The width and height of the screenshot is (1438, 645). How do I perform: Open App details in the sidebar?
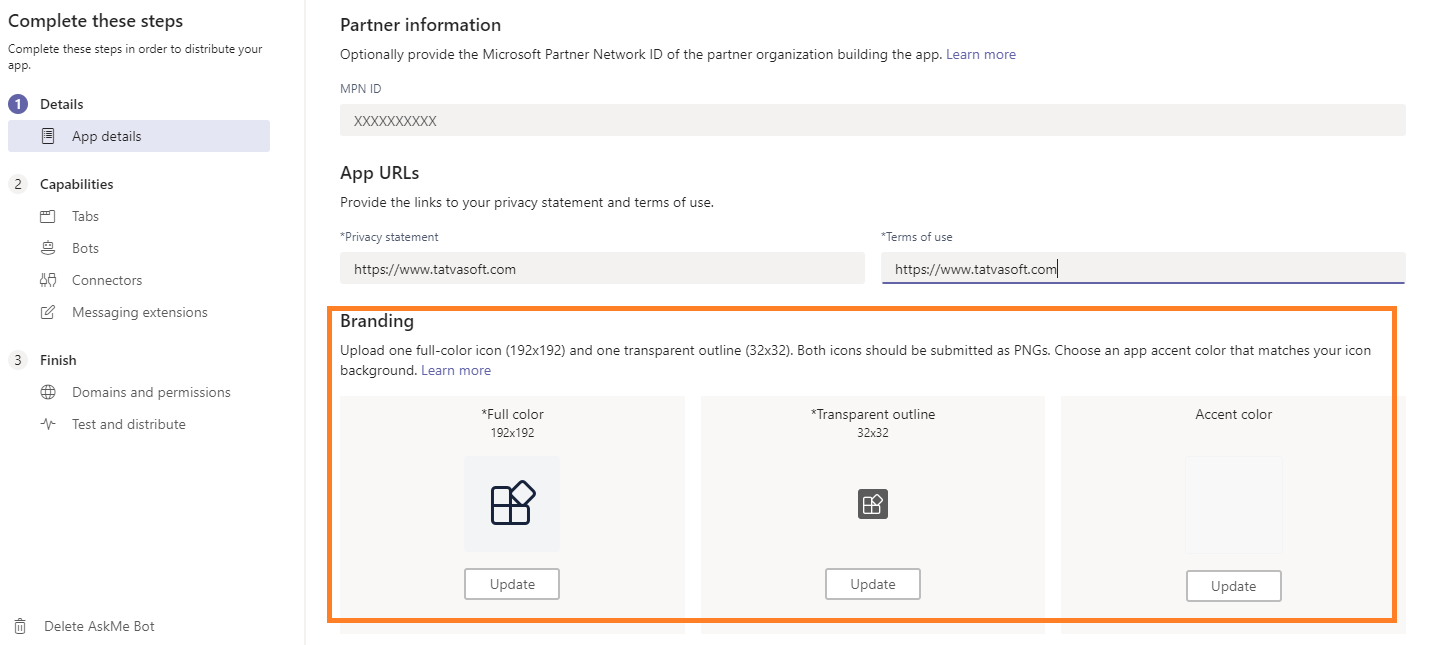139,136
